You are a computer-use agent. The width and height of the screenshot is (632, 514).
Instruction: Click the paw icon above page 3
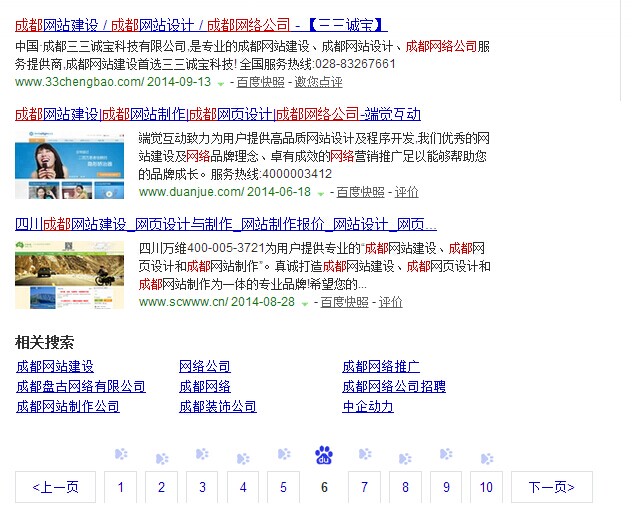click(x=202, y=454)
